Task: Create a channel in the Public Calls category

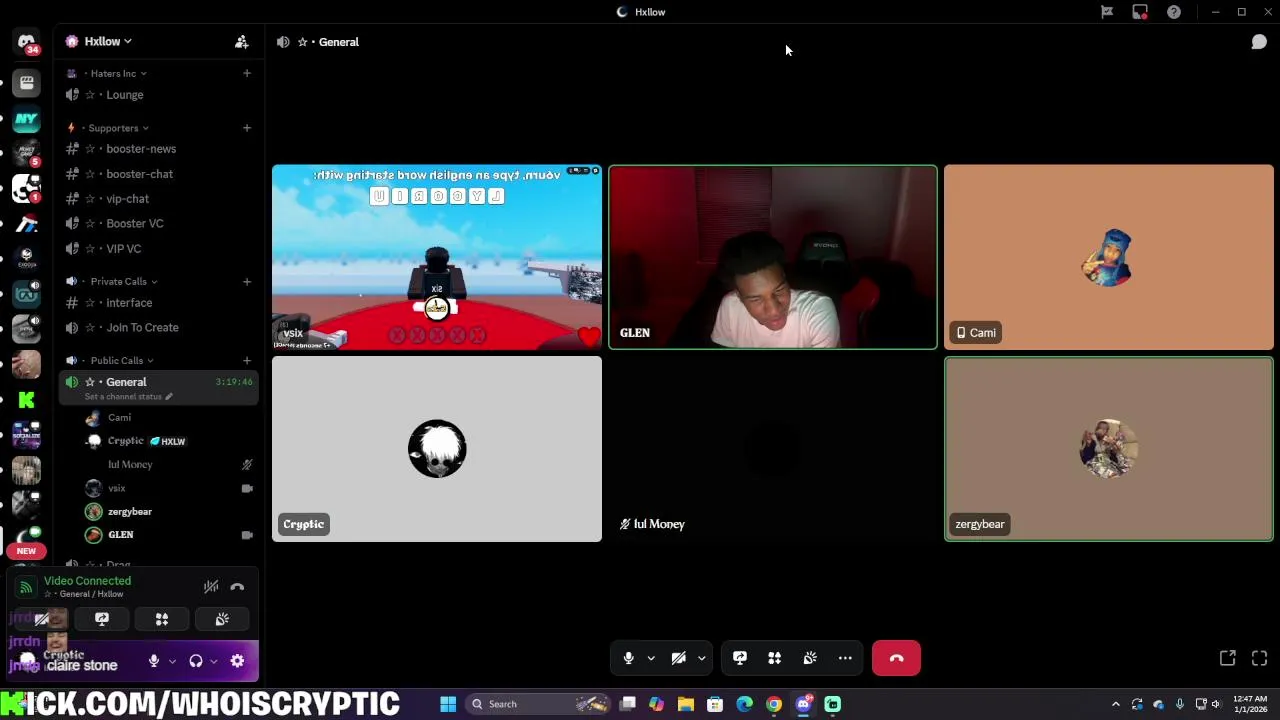Action: click(246, 360)
